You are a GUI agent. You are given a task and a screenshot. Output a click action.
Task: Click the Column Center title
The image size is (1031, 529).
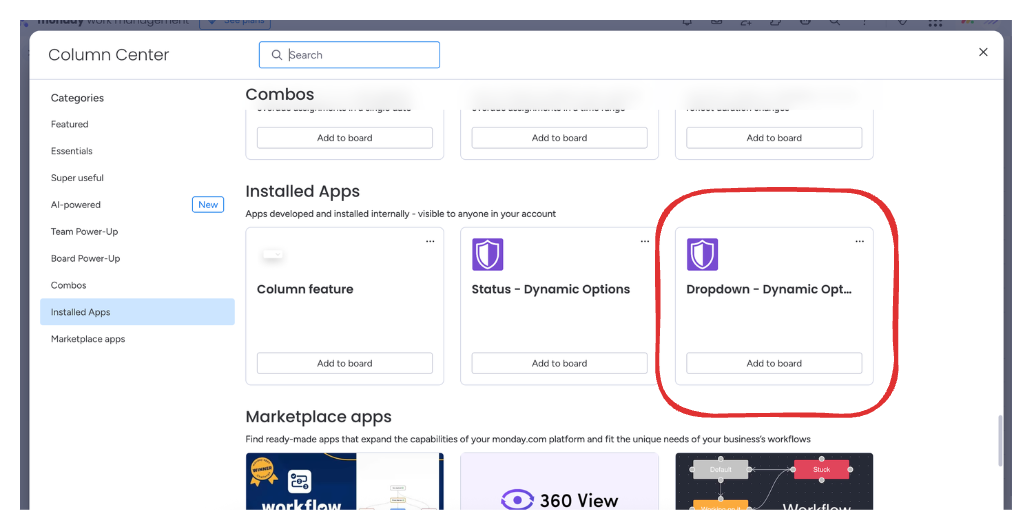(x=108, y=55)
